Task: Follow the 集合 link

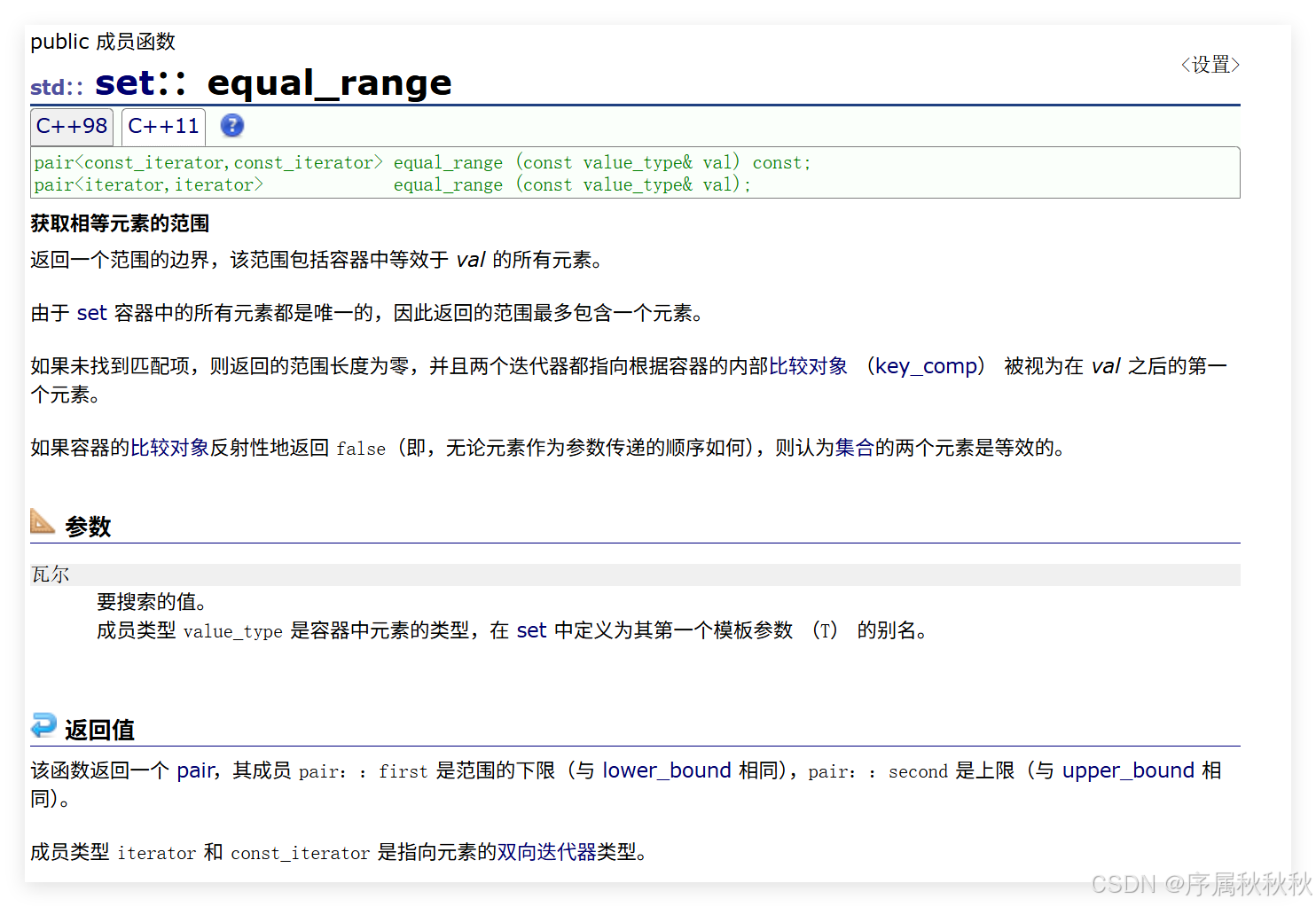Action: pos(854,448)
